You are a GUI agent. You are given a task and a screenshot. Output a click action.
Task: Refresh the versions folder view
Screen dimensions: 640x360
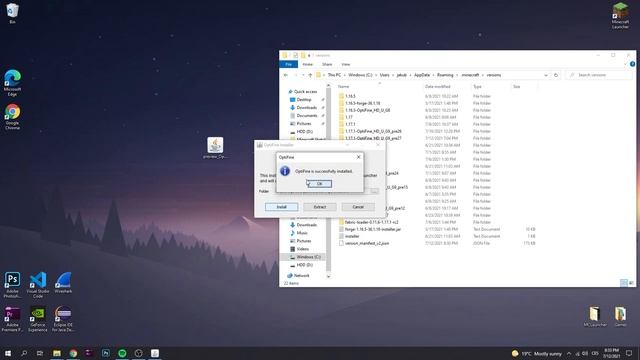click(556, 75)
